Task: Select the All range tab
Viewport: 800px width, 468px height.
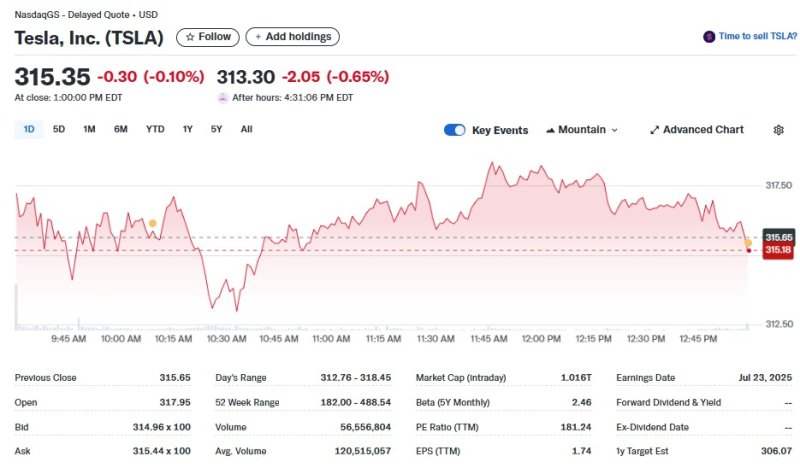Action: point(246,130)
